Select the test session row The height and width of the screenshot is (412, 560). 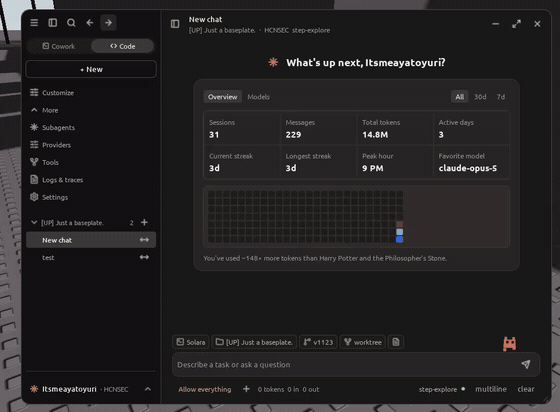[91, 257]
